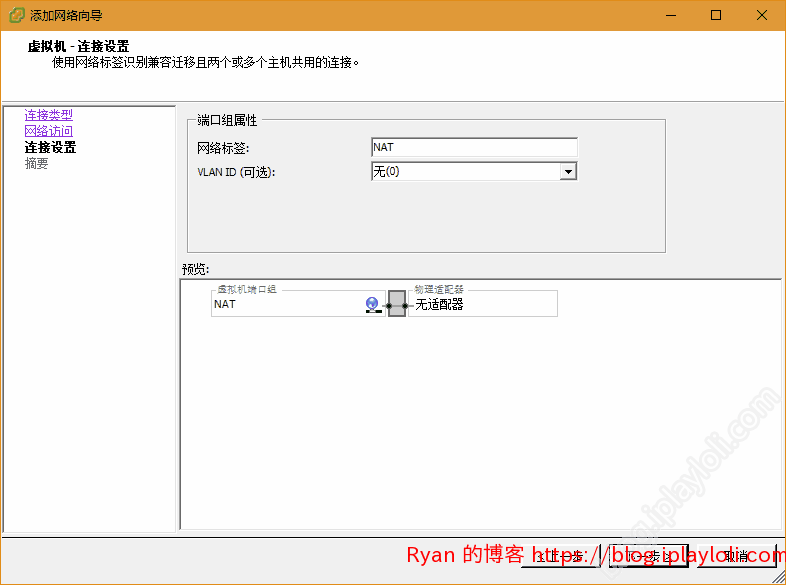This screenshot has width=786, height=585.
Task: Click the 网络标签 field label
Action: pos(223,148)
